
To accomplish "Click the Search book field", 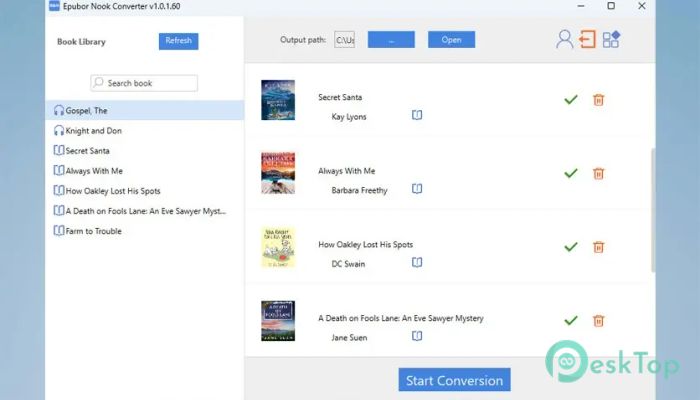I will click(144, 83).
